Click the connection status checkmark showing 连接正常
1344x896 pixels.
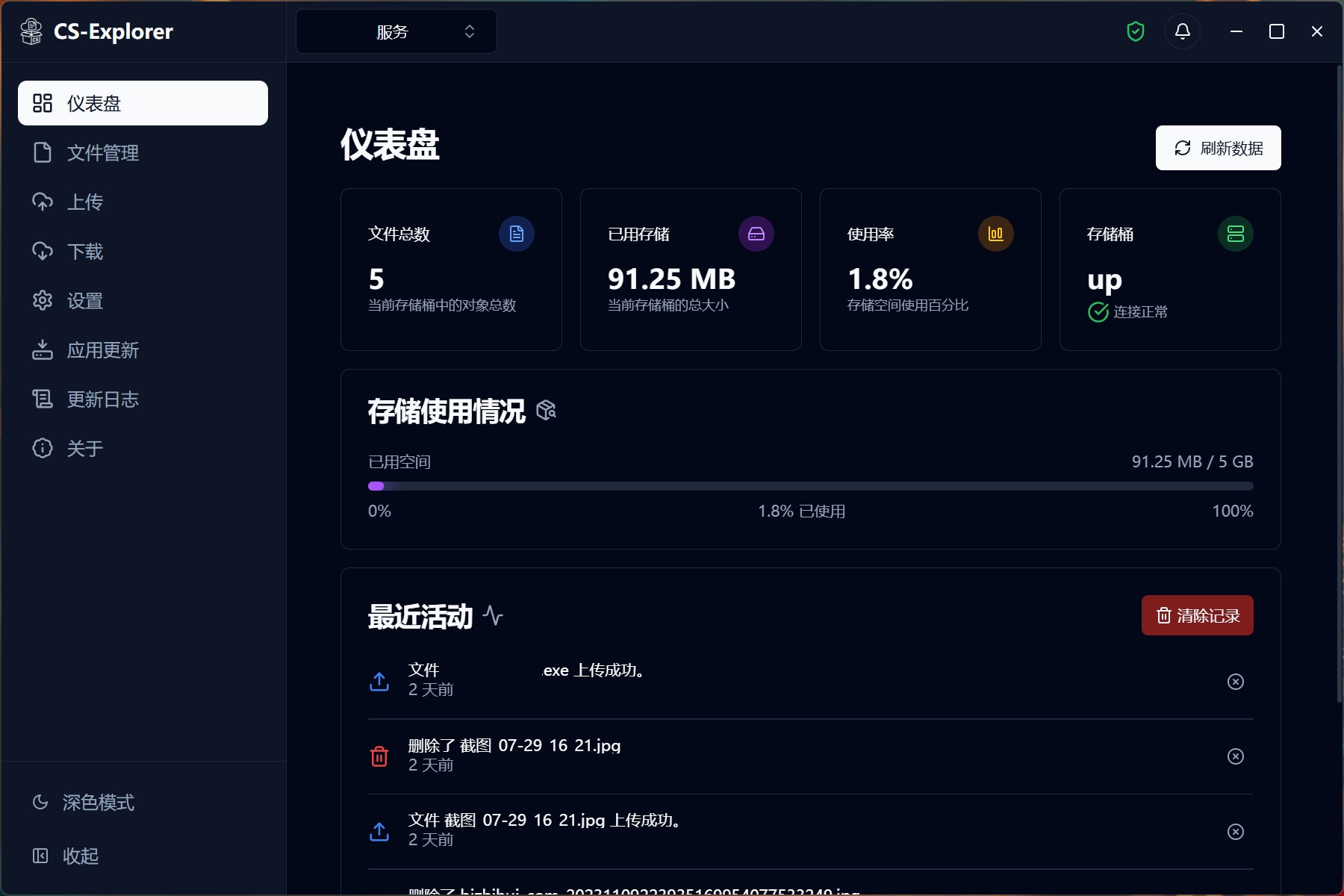pos(1098,312)
